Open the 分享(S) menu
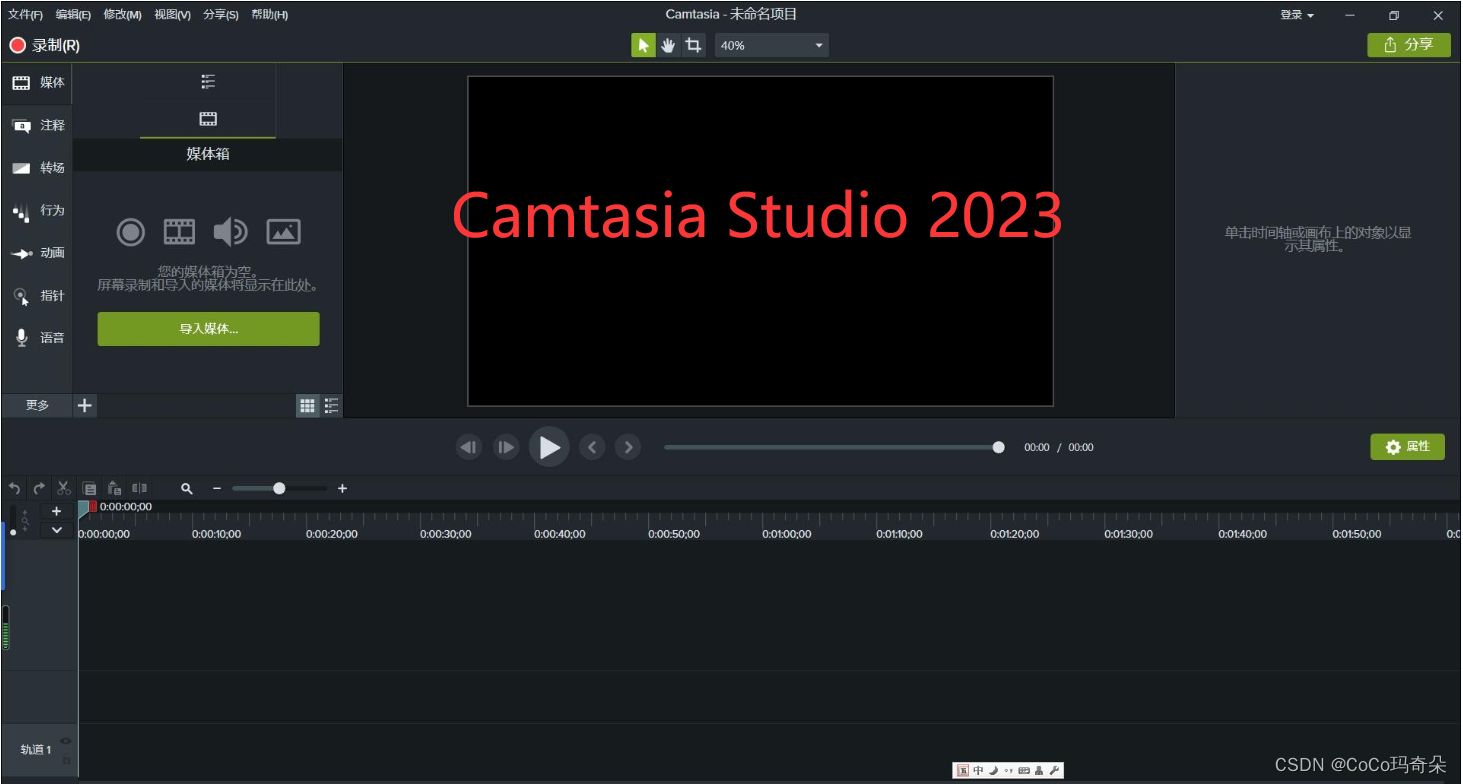The width and height of the screenshot is (1463, 784). pyautogui.click(x=221, y=15)
